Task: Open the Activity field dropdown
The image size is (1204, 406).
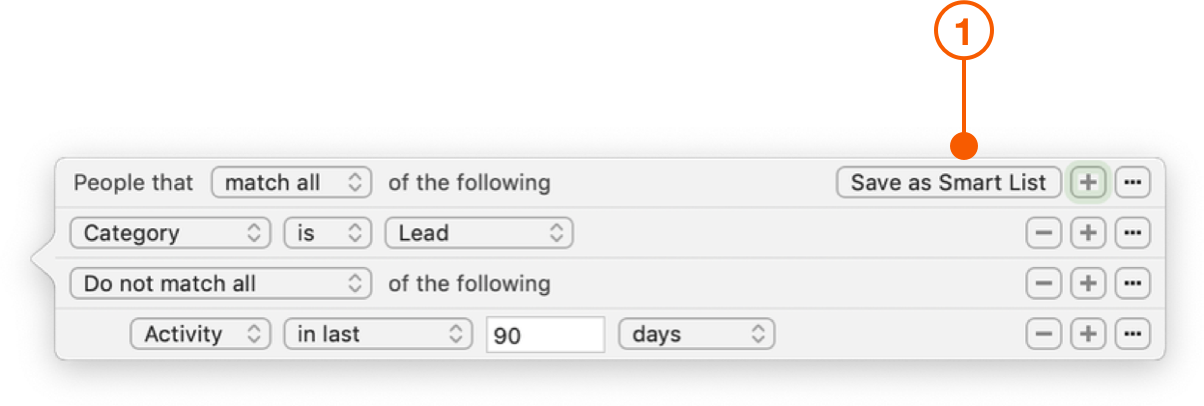Action: point(201,334)
